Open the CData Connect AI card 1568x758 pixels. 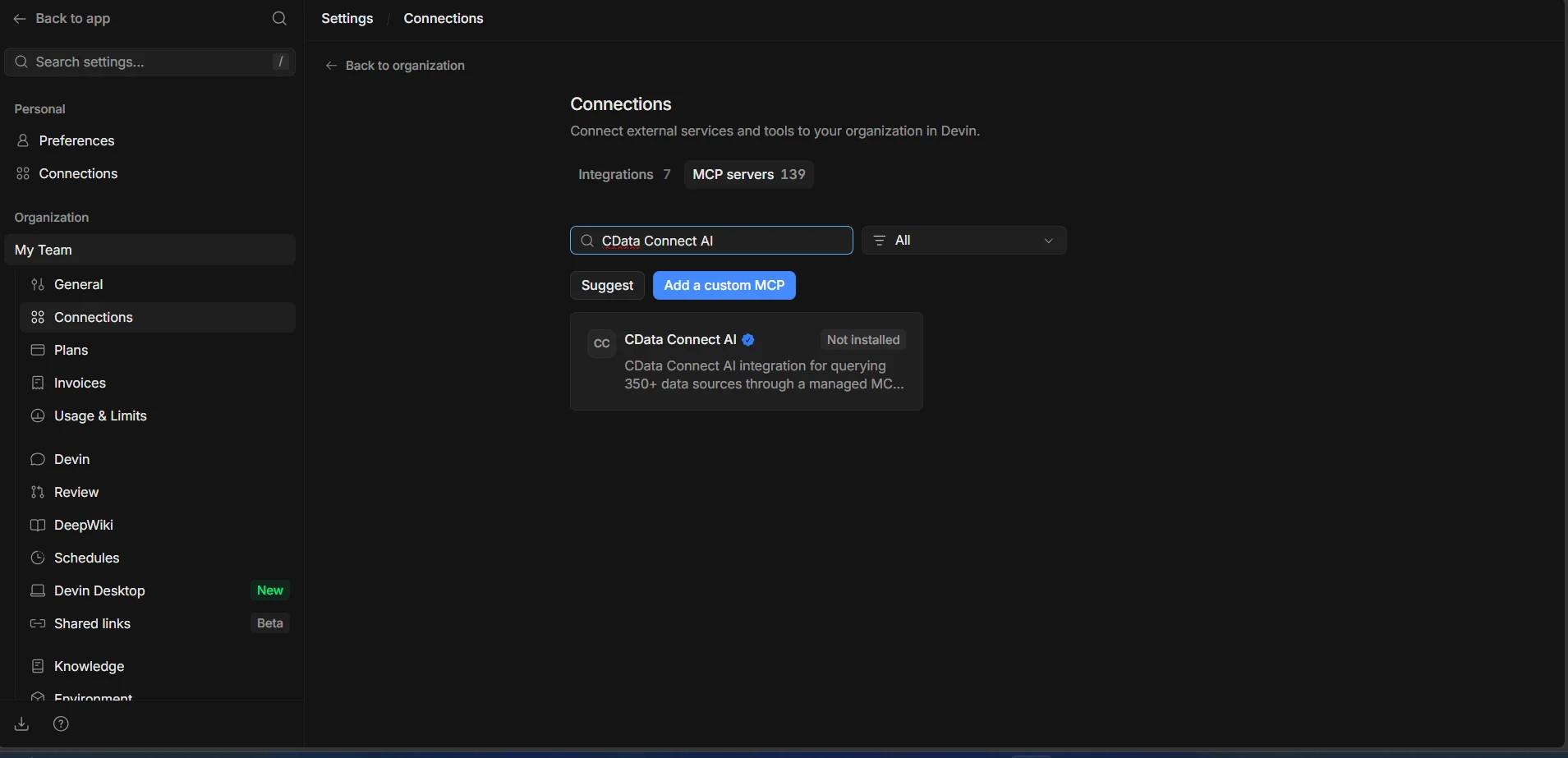coord(747,361)
